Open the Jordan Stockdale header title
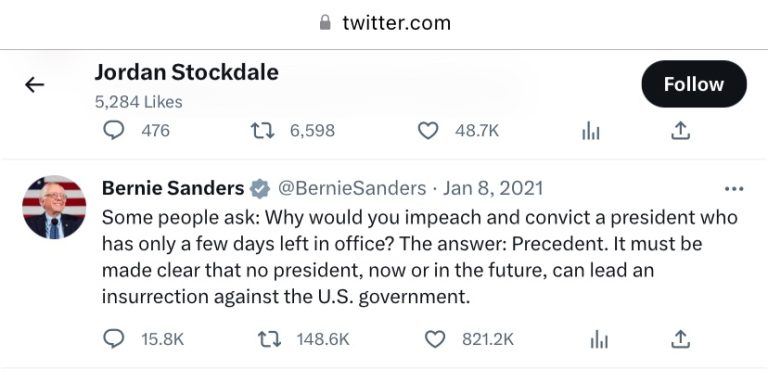Viewport: 768px width, 369px height. tap(187, 73)
